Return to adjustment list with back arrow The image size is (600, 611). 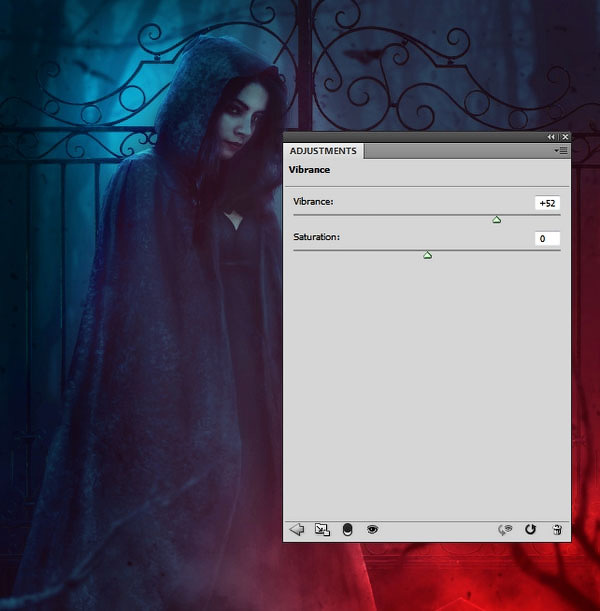297,529
